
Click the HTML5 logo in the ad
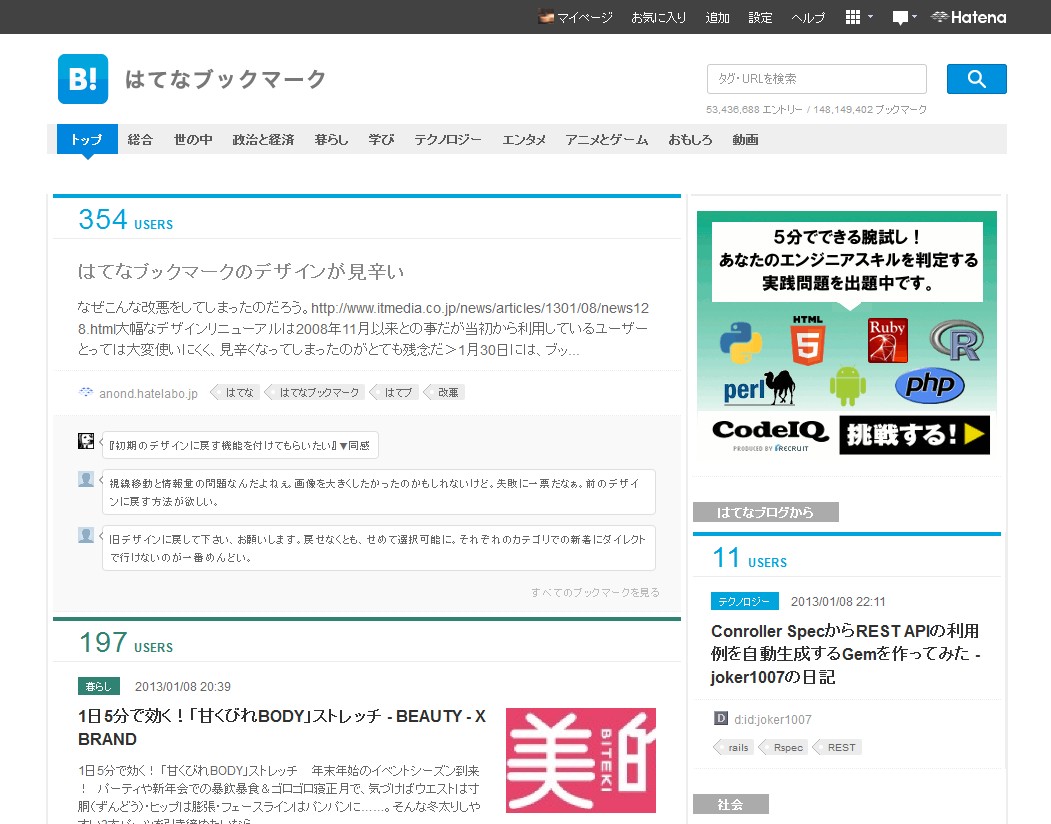click(808, 341)
